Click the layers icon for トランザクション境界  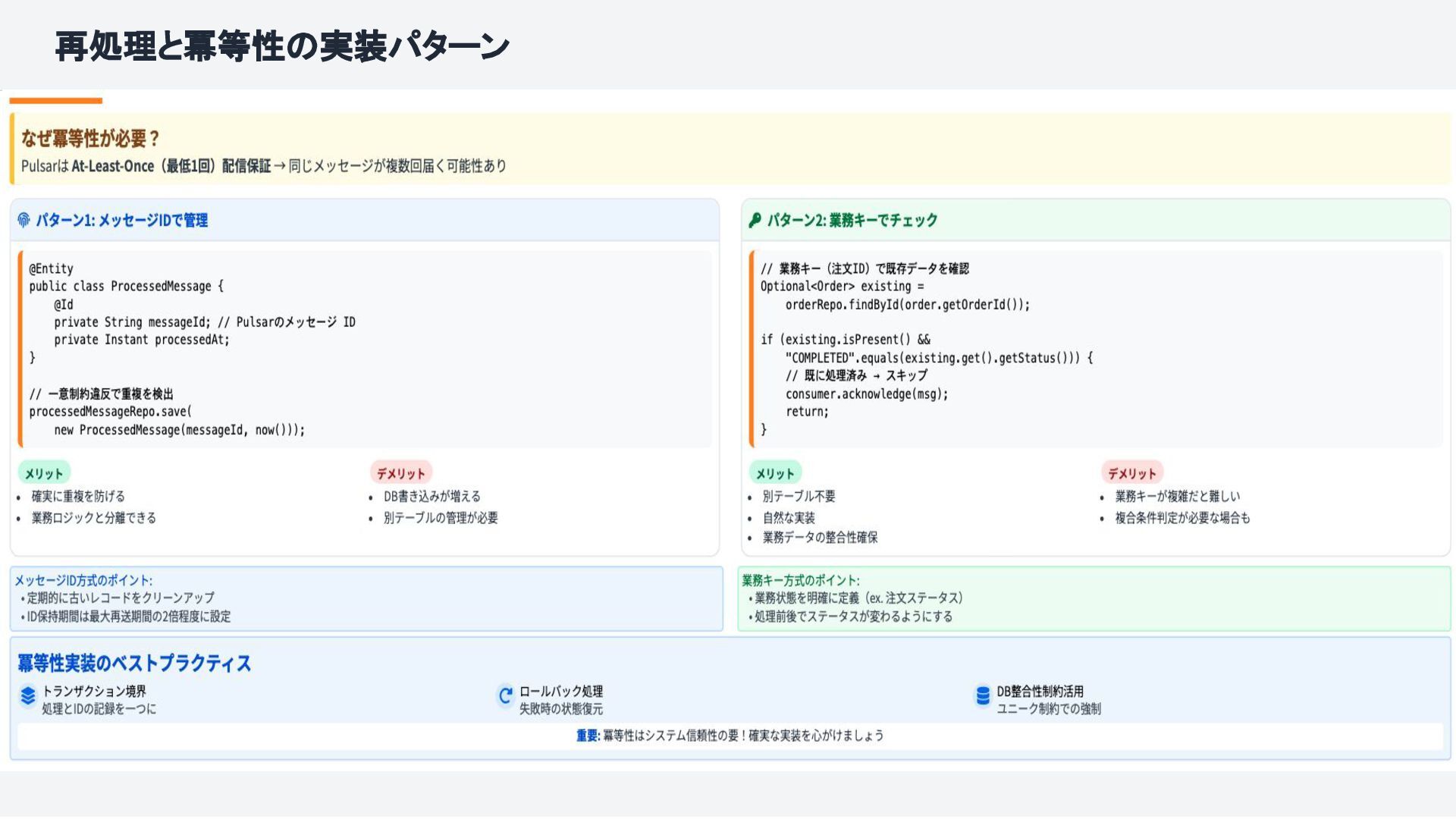coord(28,695)
